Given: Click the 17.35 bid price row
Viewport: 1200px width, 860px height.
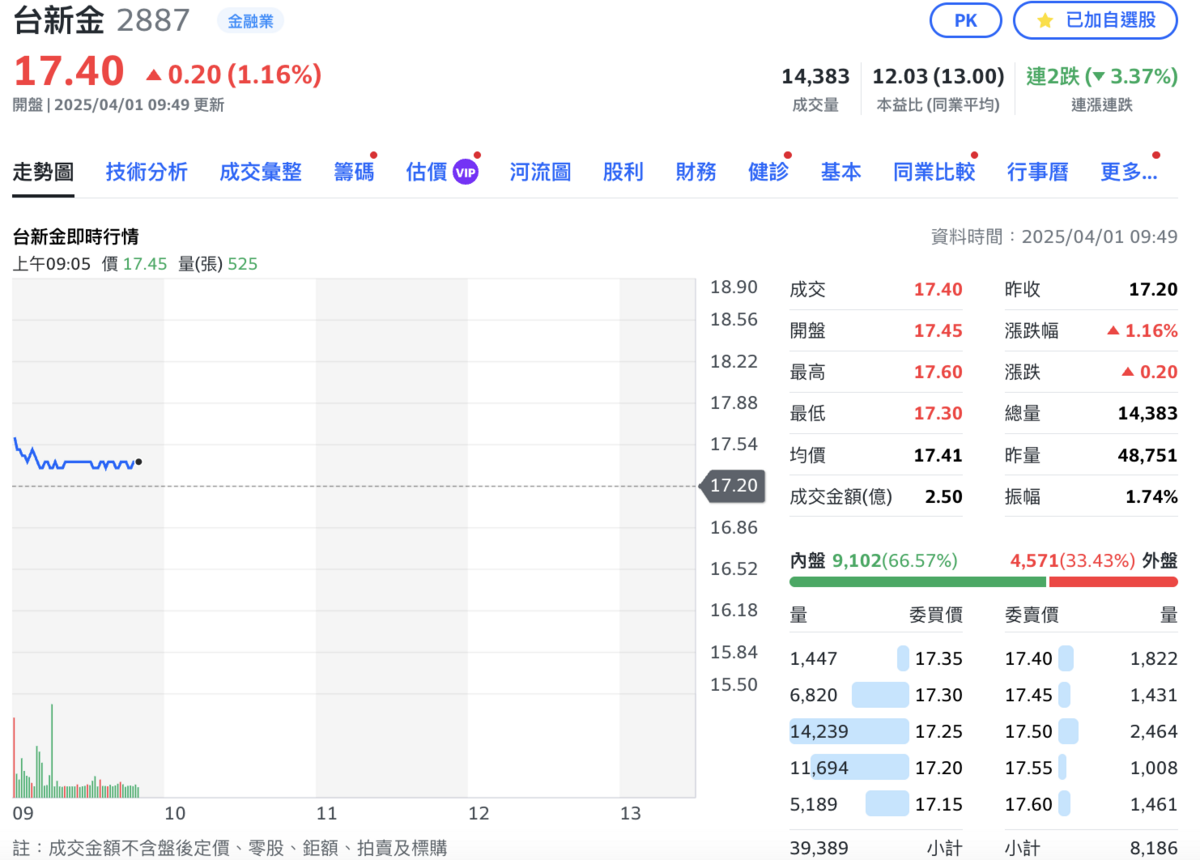Looking at the screenshot, I should pyautogui.click(x=876, y=659).
